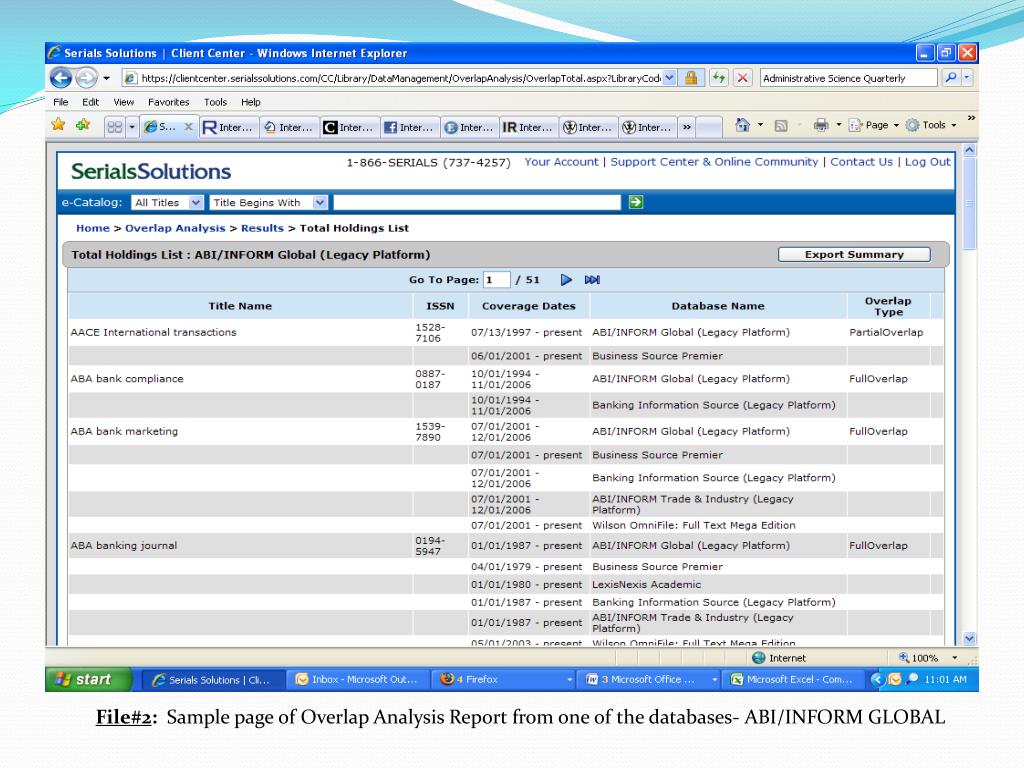Screen dimensions: 1024x768
Task: Close the active Serials Solutions tab
Action: tap(188, 127)
